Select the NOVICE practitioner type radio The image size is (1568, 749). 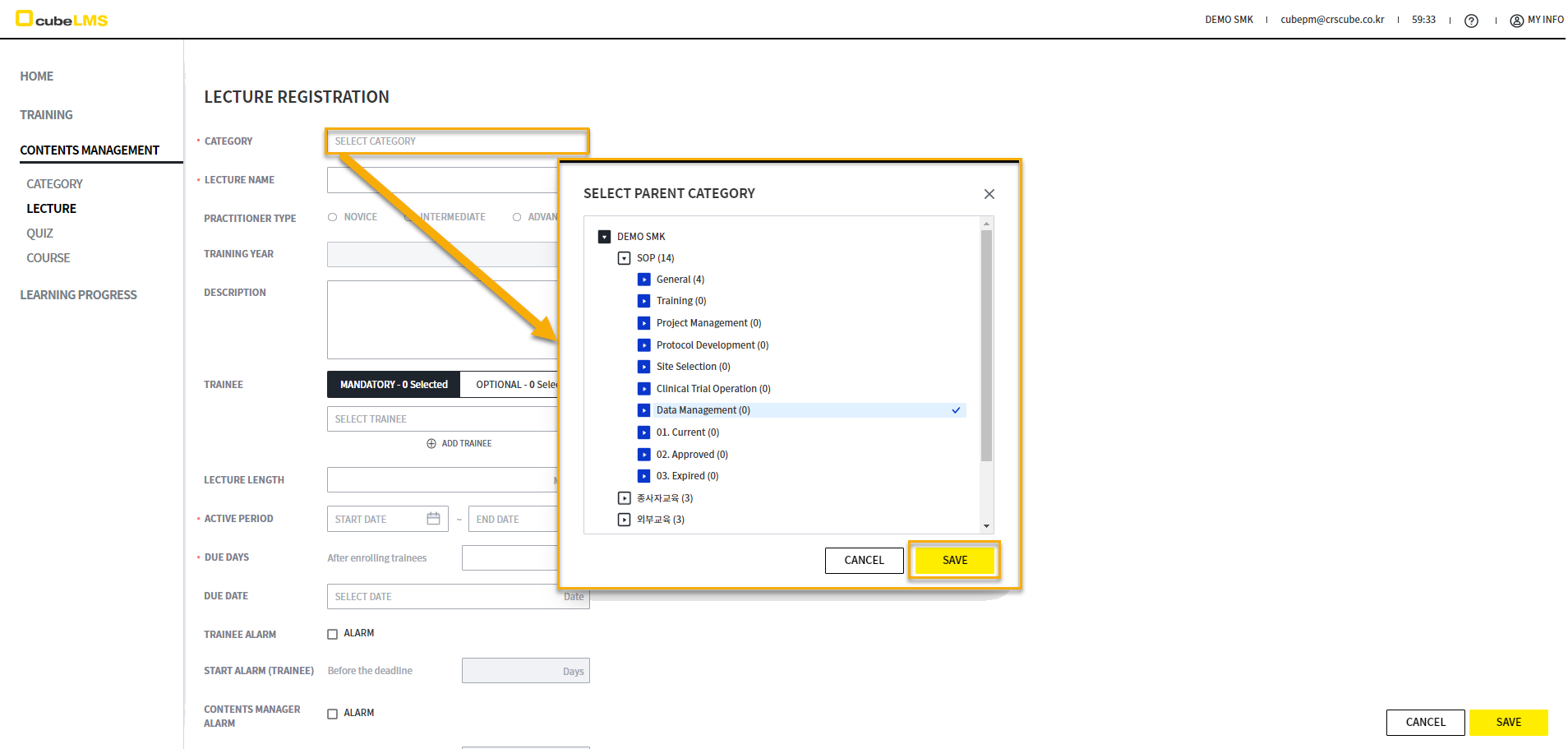333,217
